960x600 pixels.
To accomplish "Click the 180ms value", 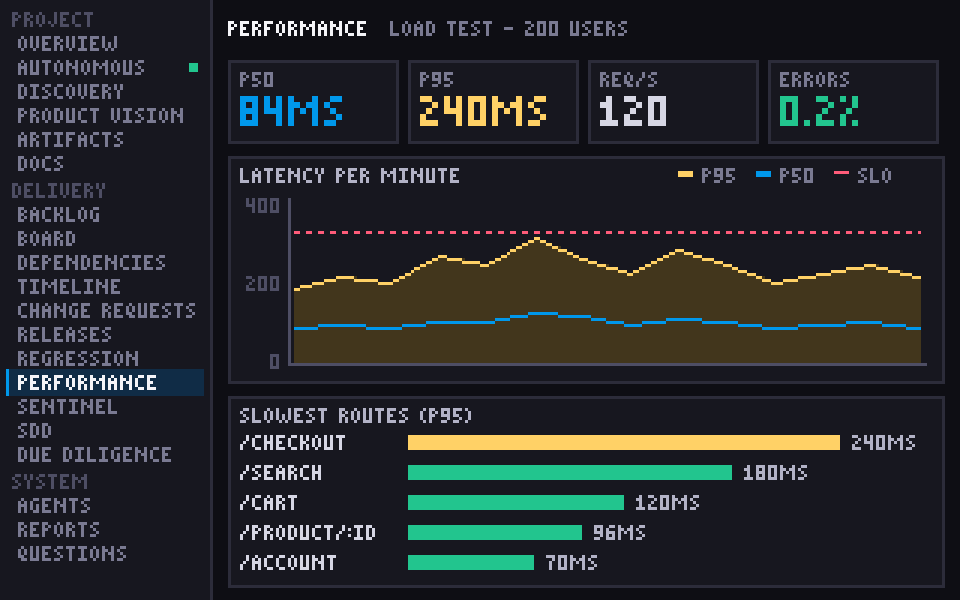I will click(775, 473).
